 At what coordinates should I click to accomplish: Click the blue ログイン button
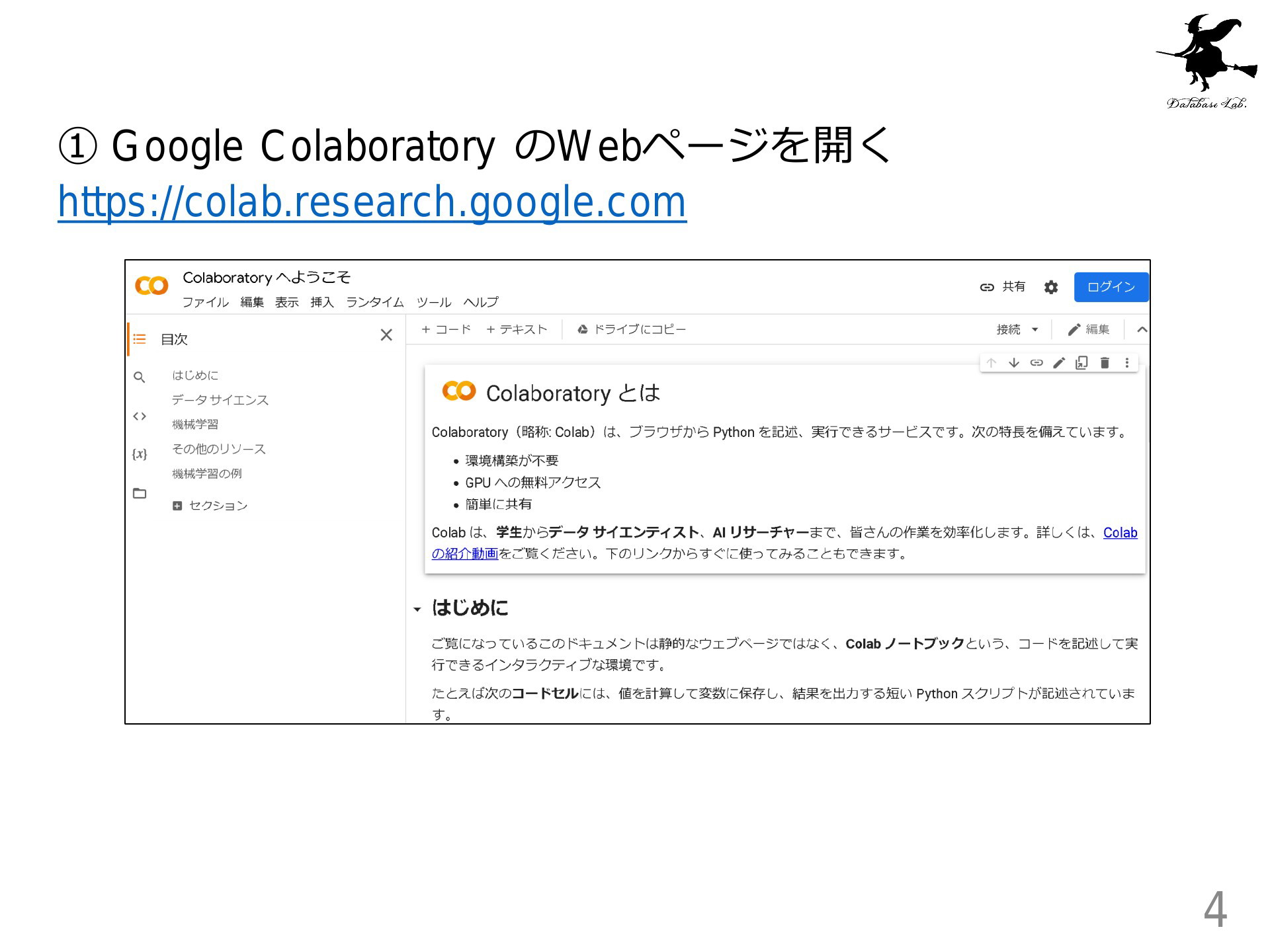(x=1111, y=287)
